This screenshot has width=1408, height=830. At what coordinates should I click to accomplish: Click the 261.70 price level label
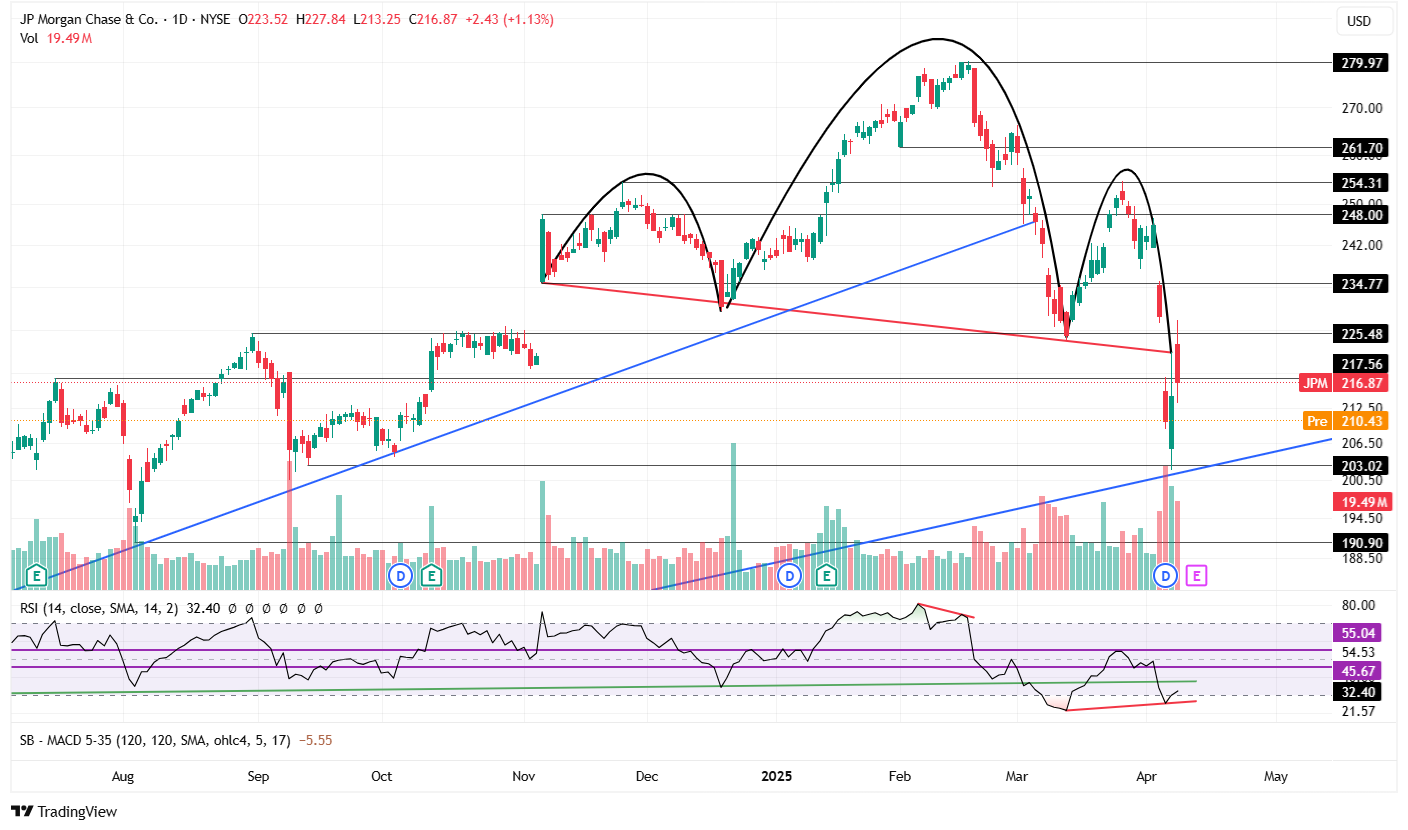(x=1360, y=147)
